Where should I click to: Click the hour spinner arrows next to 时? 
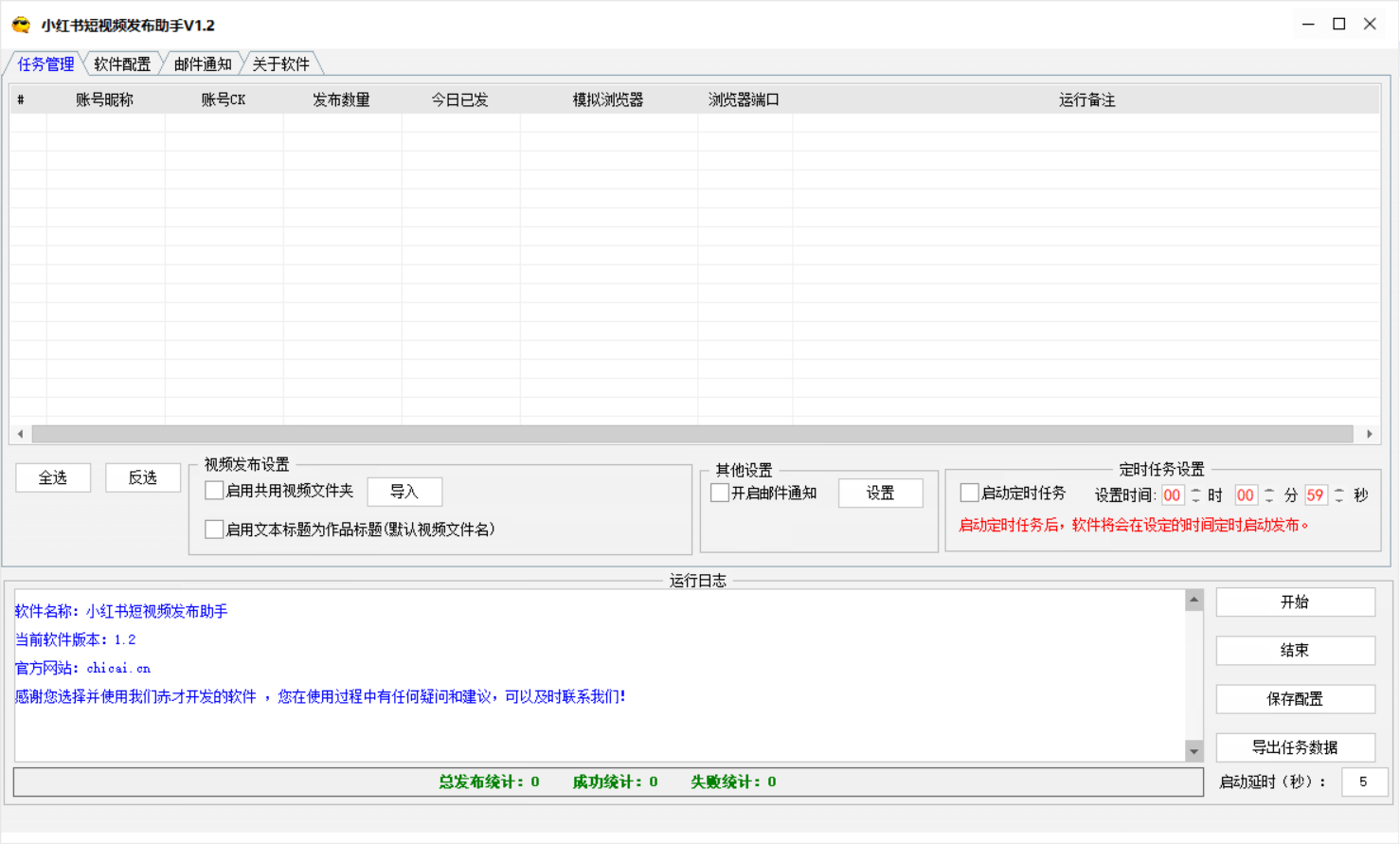pyautogui.click(x=1195, y=495)
